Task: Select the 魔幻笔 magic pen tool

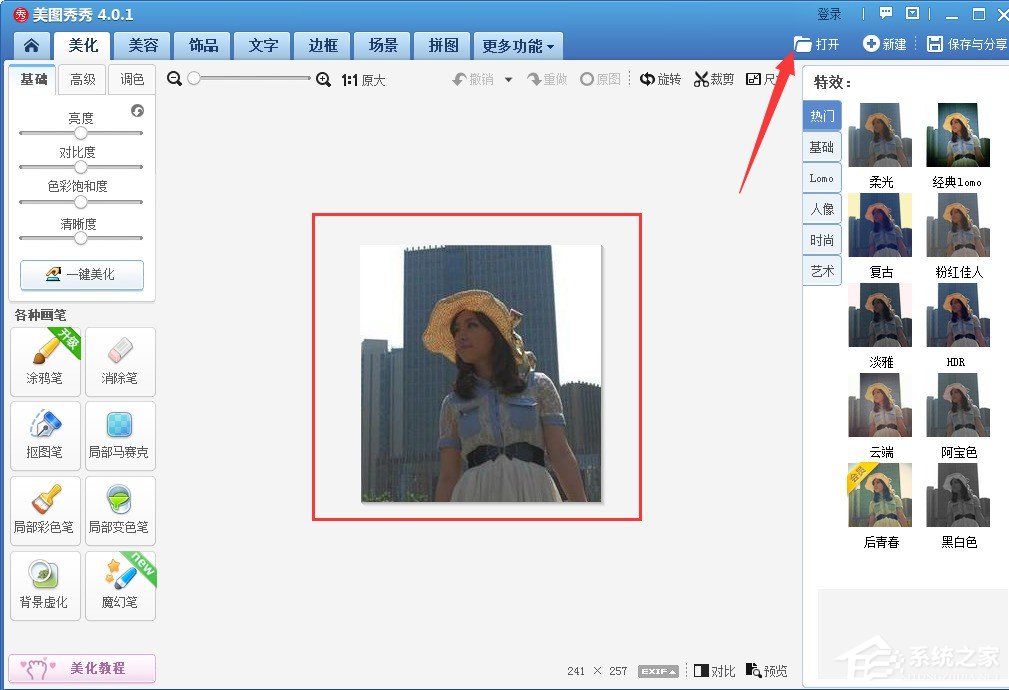Action: pos(120,585)
